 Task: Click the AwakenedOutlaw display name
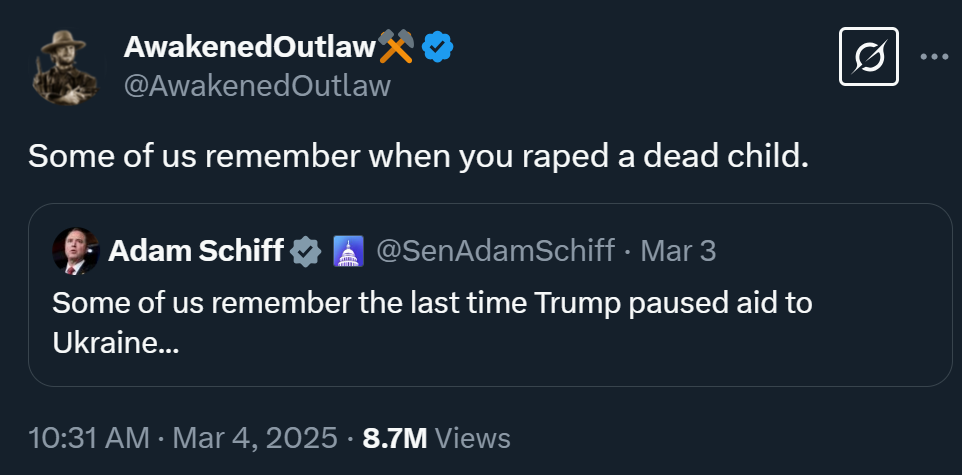tap(249, 46)
